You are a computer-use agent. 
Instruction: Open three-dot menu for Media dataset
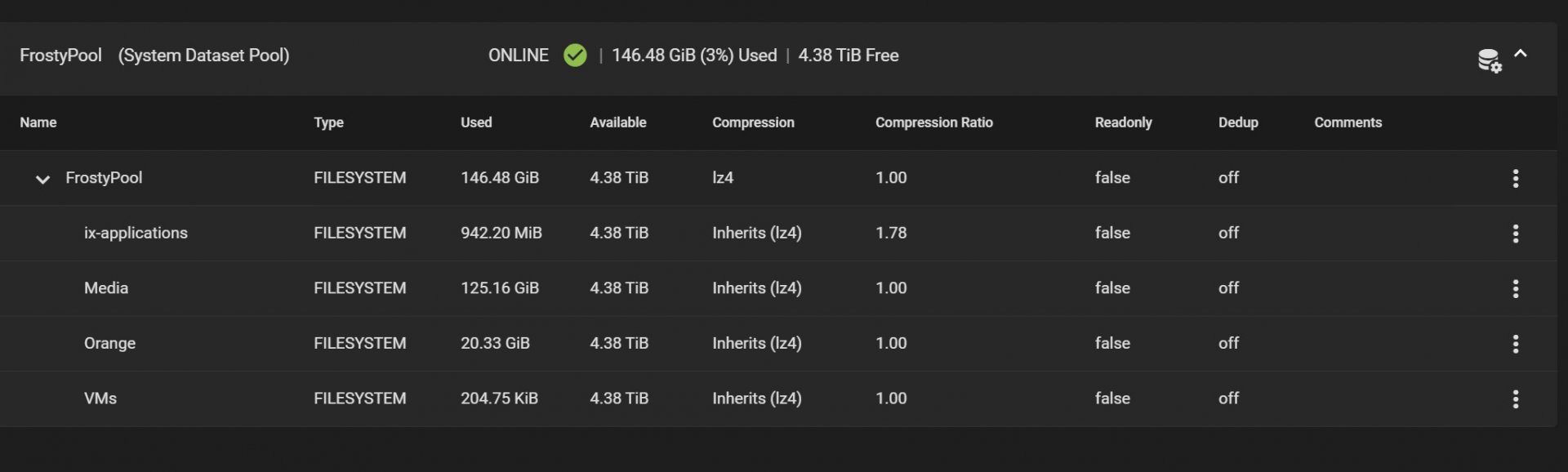click(1516, 289)
